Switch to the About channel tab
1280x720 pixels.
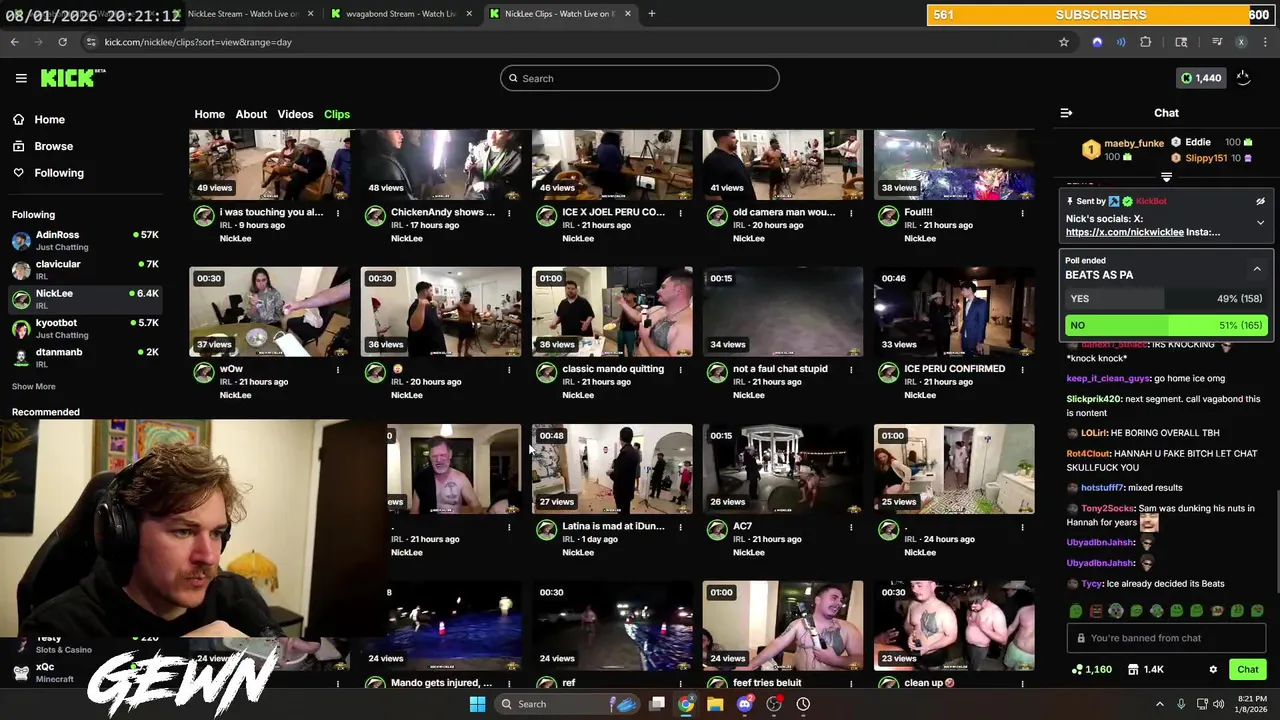tap(251, 114)
